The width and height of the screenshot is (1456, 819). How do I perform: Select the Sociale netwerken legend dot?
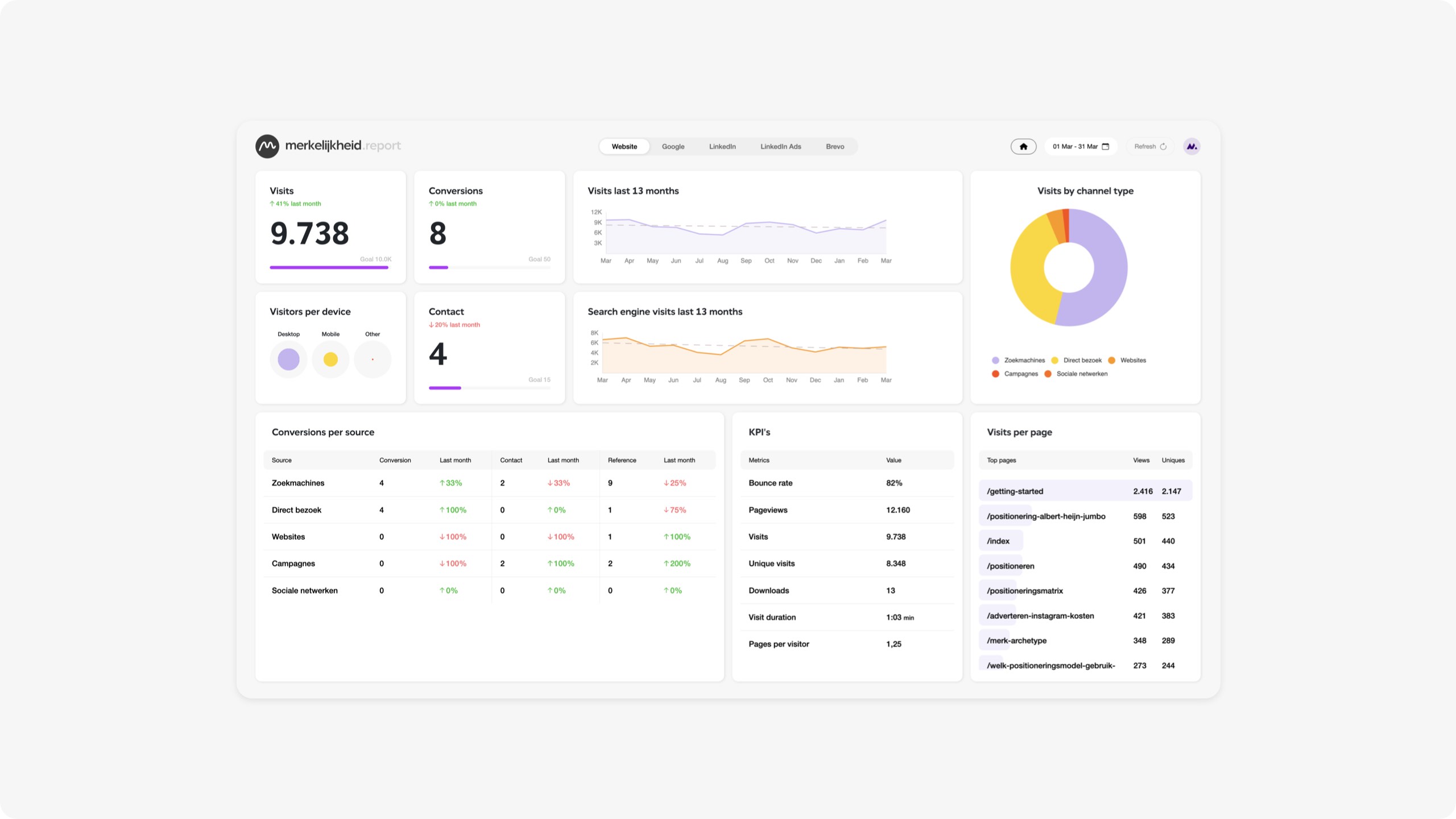tap(1048, 374)
